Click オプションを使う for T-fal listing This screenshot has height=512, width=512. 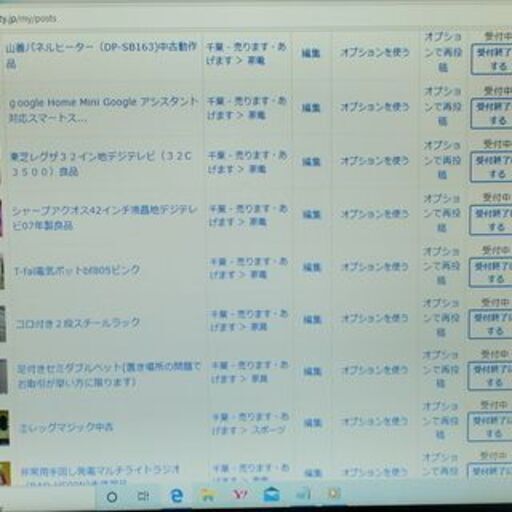tap(374, 267)
